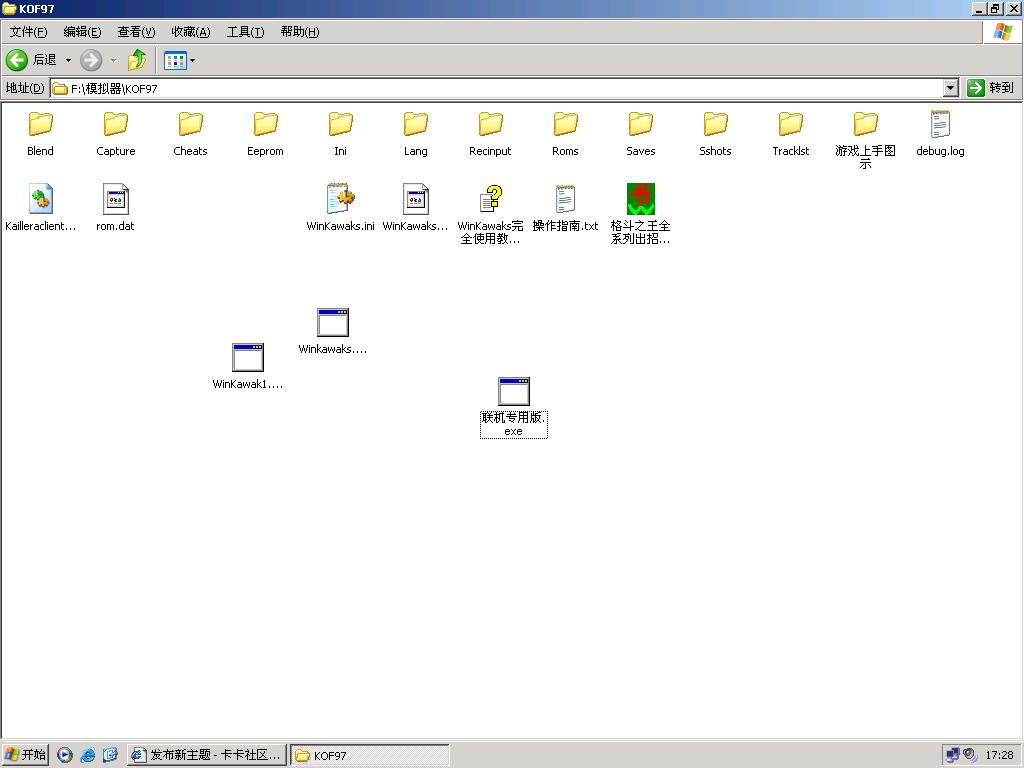Open the 帮助(H) menu

pos(300,32)
